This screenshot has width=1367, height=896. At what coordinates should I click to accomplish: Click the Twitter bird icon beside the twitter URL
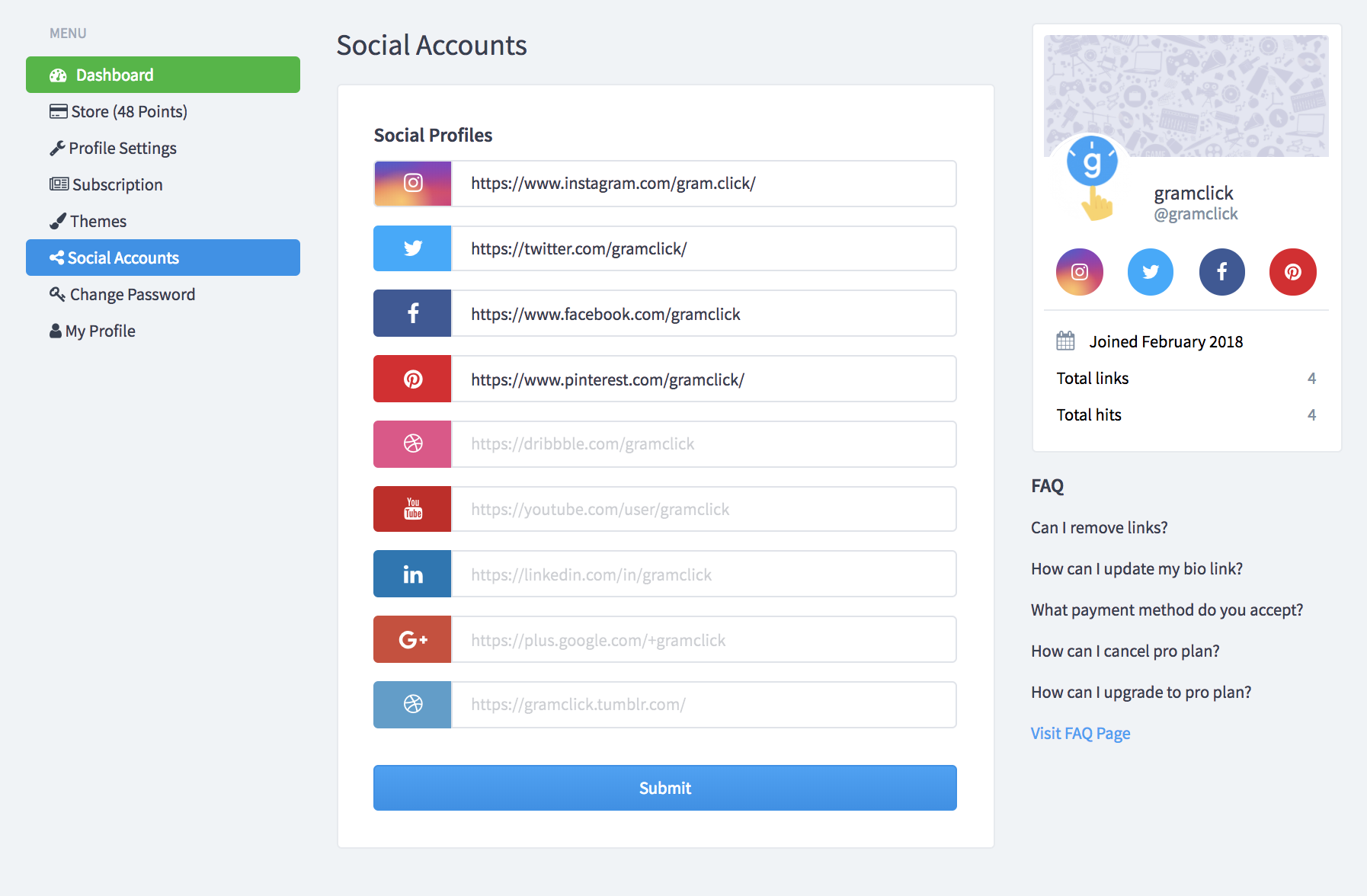412,248
